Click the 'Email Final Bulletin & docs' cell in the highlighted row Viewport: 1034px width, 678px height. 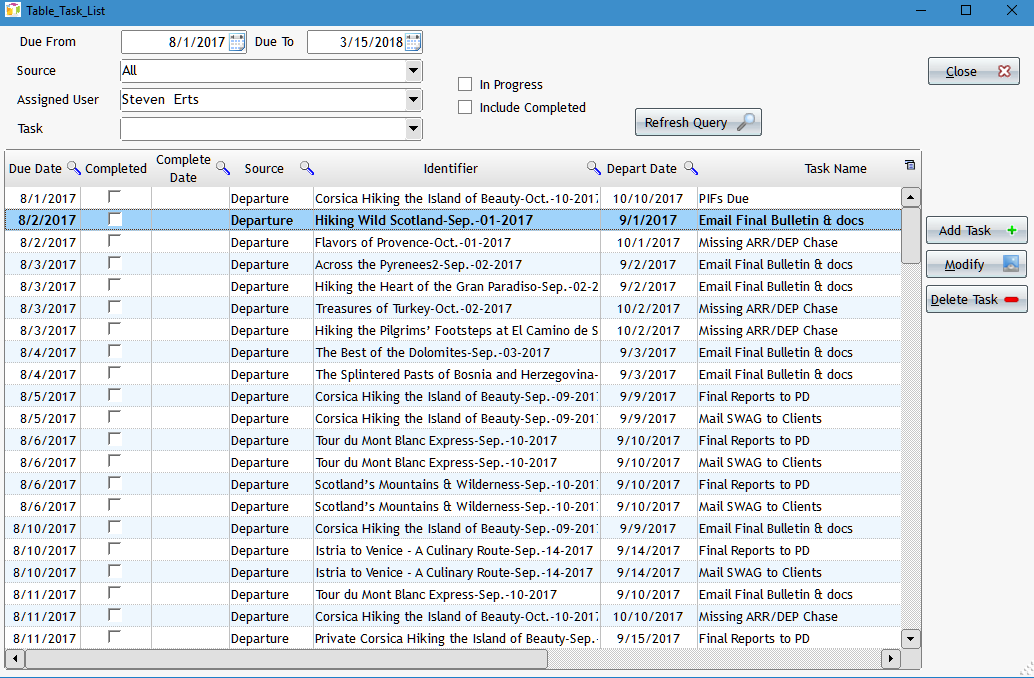point(799,220)
